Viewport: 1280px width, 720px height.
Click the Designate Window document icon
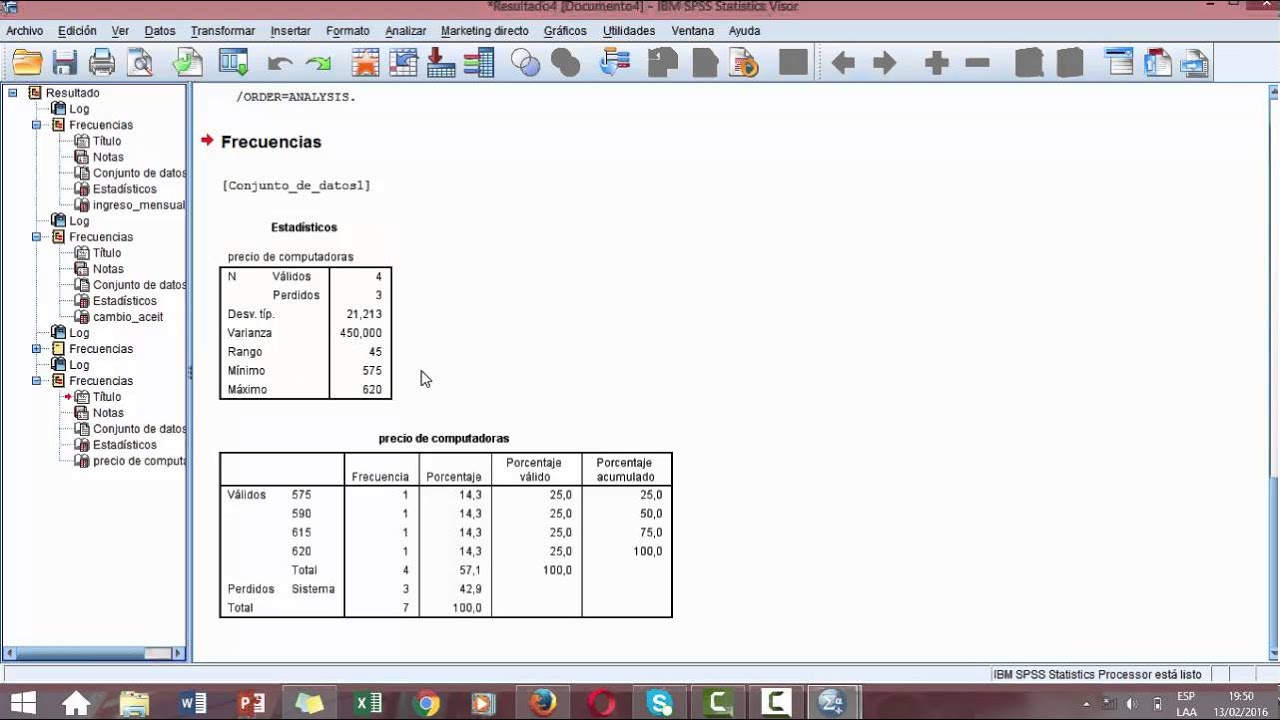click(745, 63)
